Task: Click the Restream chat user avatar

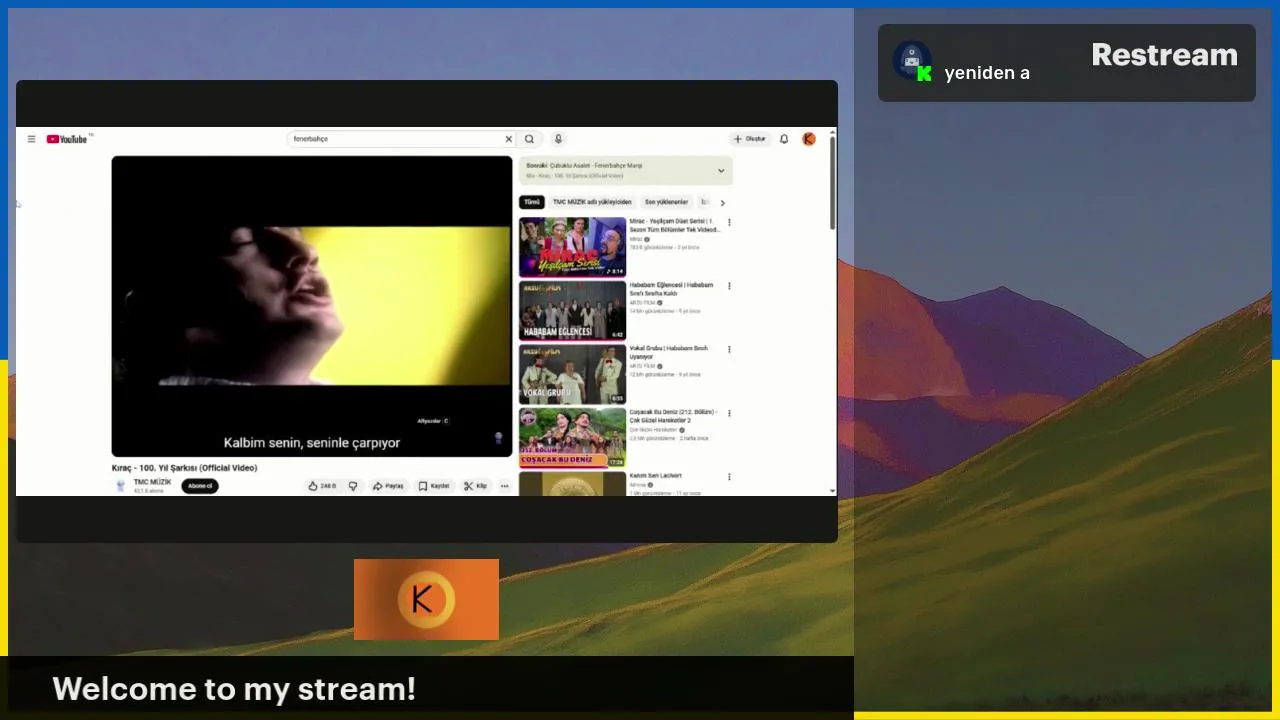Action: coord(912,62)
